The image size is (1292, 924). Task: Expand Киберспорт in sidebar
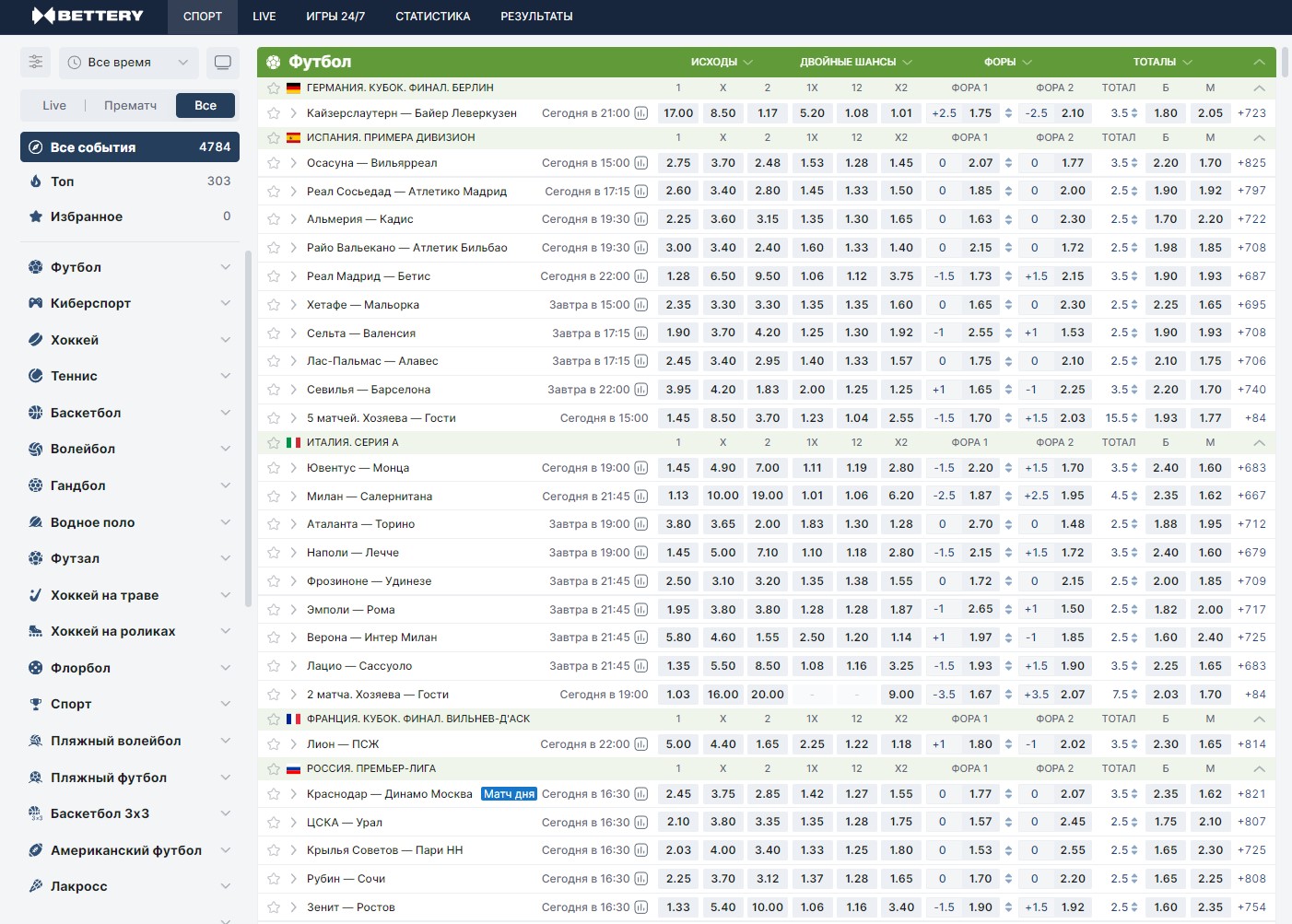pyautogui.click(x=226, y=303)
